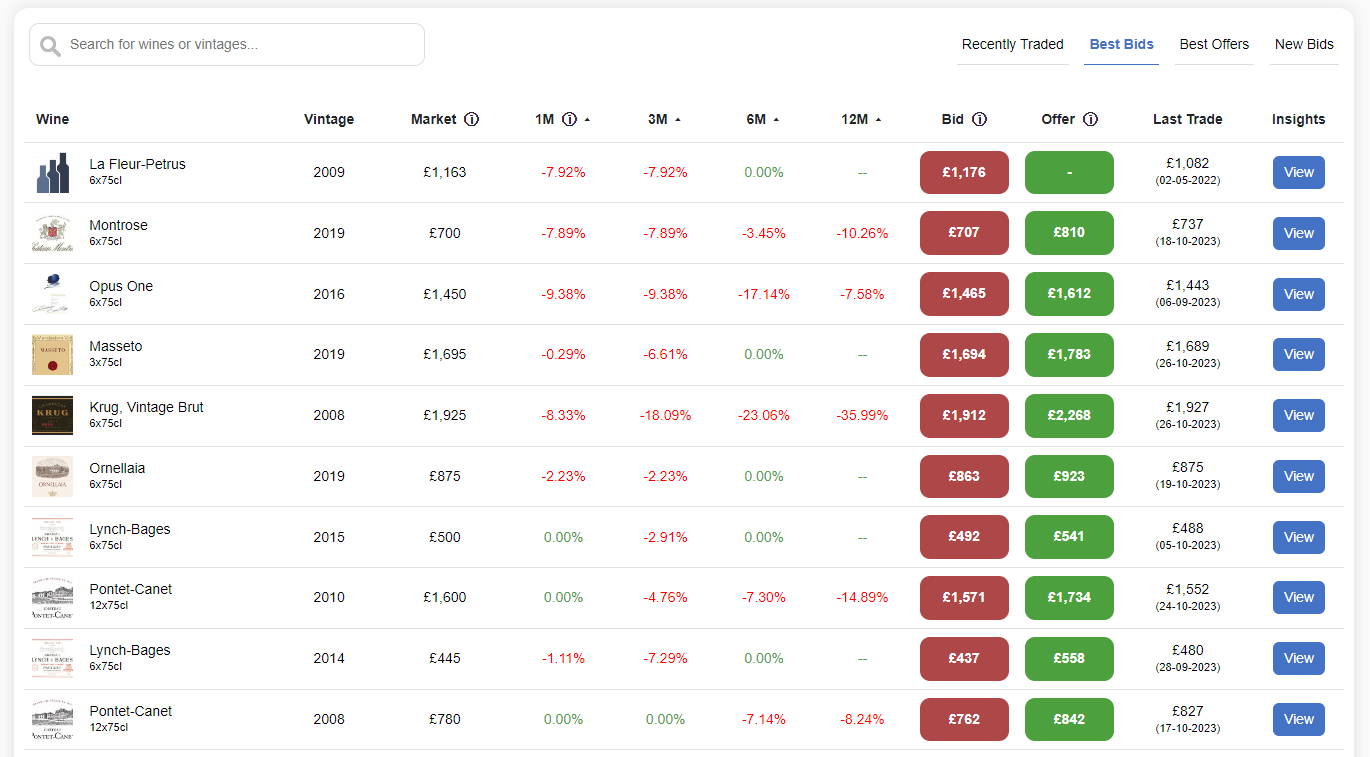Sort by the 12M column arrow
The width and height of the screenshot is (1370, 757).
[x=878, y=119]
